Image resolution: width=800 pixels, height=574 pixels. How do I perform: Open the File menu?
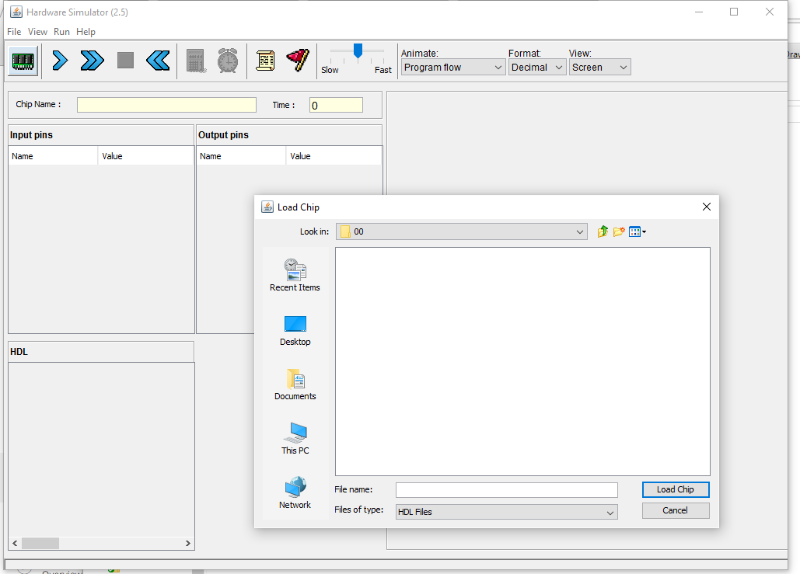pyautogui.click(x=14, y=32)
